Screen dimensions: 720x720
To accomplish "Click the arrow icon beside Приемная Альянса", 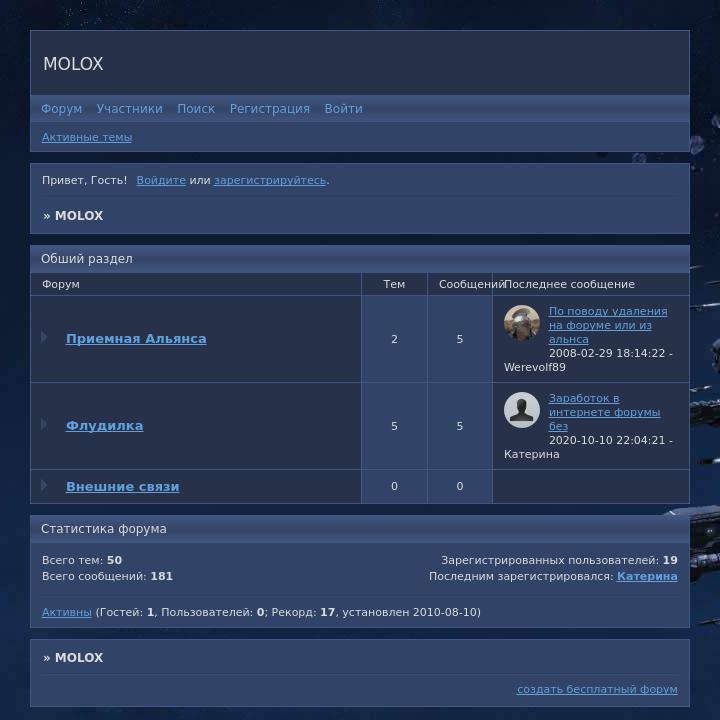I will (44, 337).
